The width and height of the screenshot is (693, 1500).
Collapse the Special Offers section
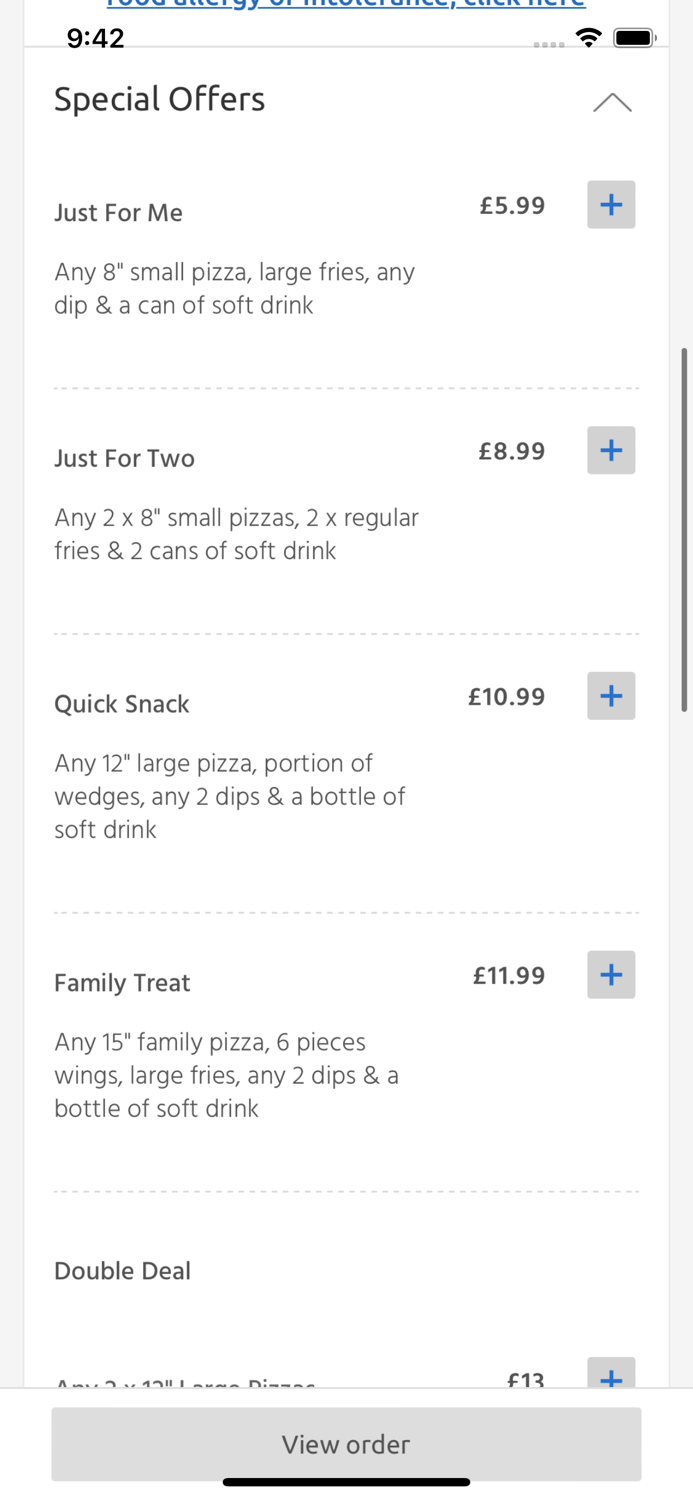tap(611, 102)
